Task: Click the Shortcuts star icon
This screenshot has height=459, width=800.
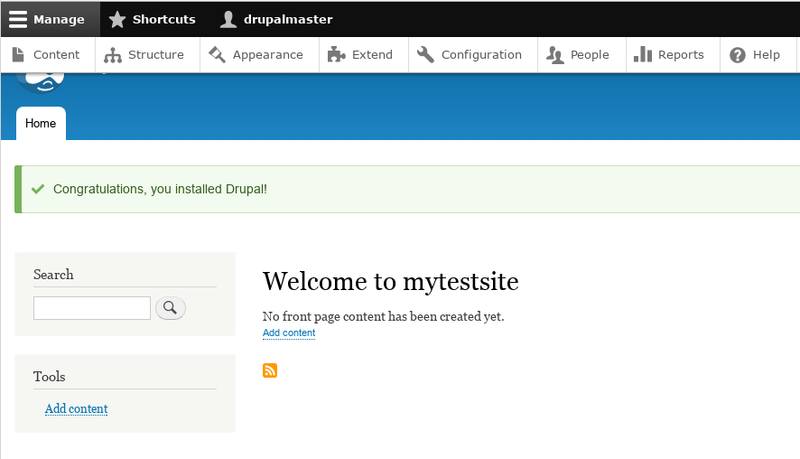Action: [x=117, y=19]
